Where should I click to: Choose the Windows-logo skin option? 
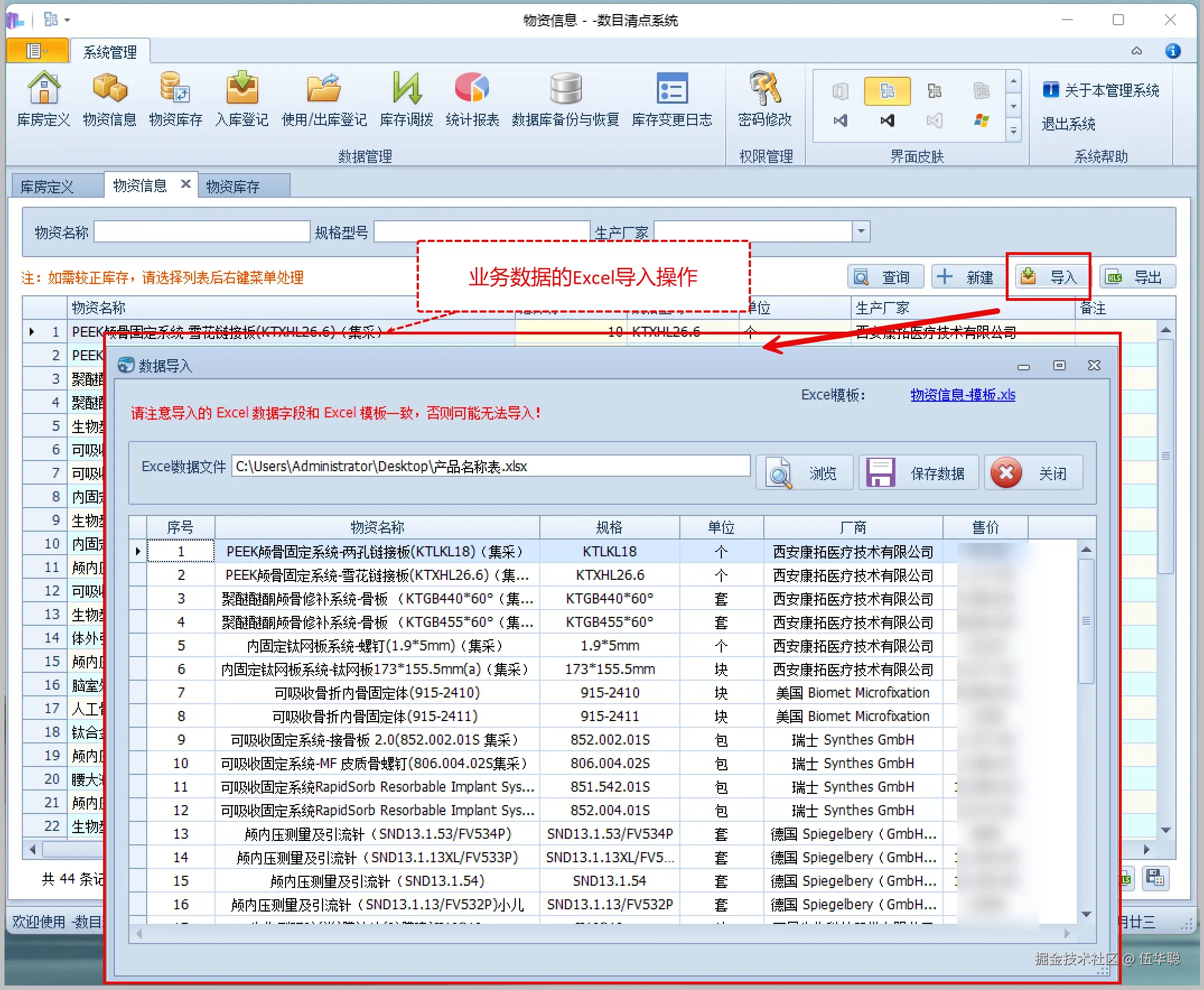[x=981, y=120]
